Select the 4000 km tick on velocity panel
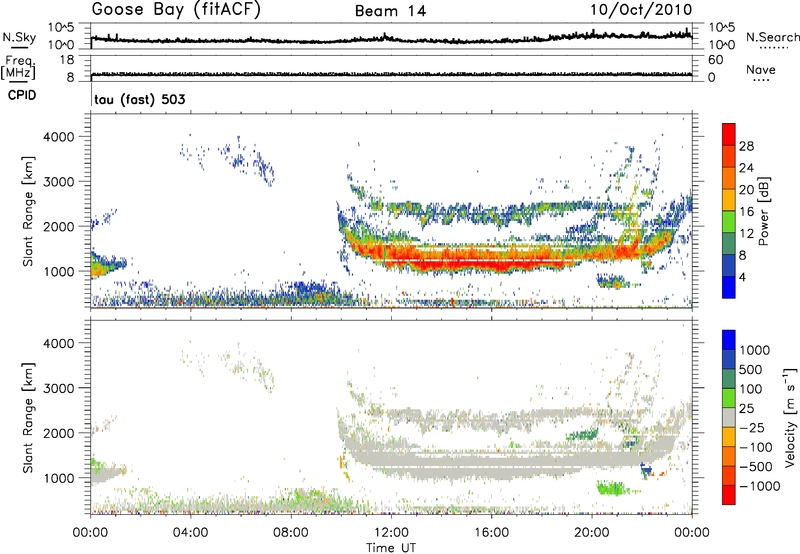800x554 pixels. [59, 343]
